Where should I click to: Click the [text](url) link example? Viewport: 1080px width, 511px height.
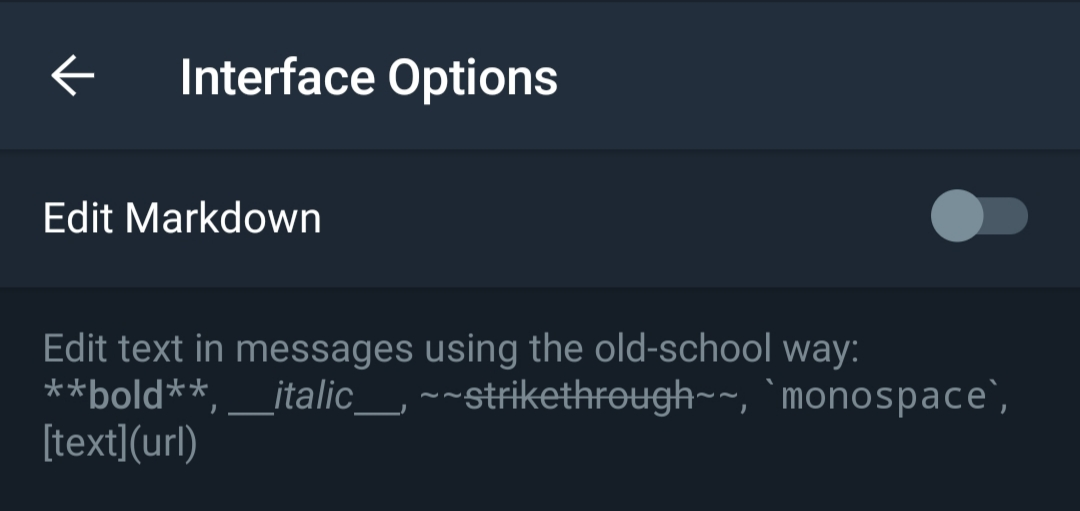pos(120,443)
